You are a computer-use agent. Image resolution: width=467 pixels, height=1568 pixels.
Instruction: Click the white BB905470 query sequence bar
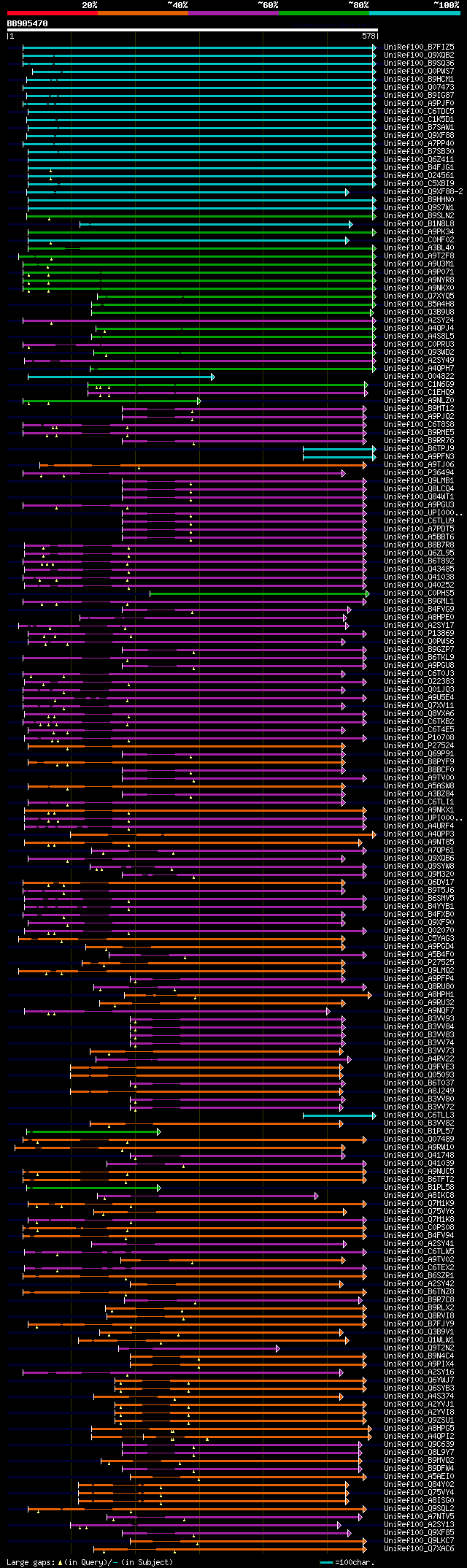click(x=192, y=31)
